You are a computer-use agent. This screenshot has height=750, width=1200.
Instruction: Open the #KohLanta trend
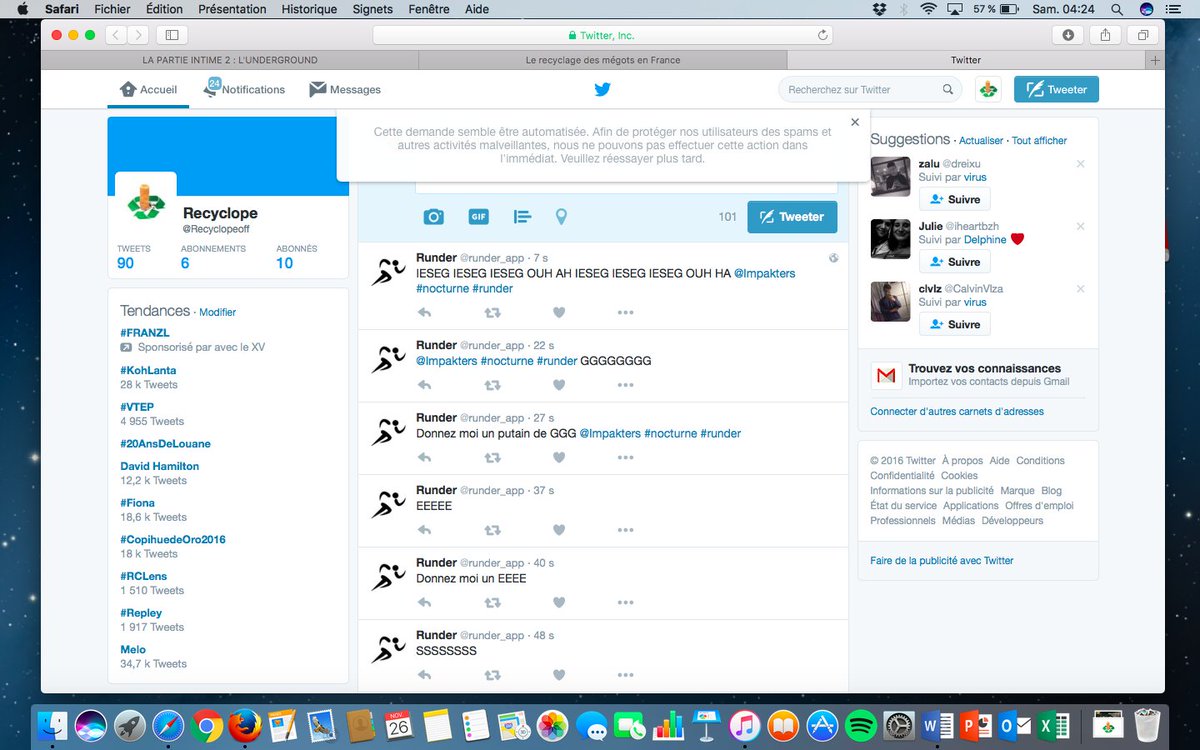[148, 370]
